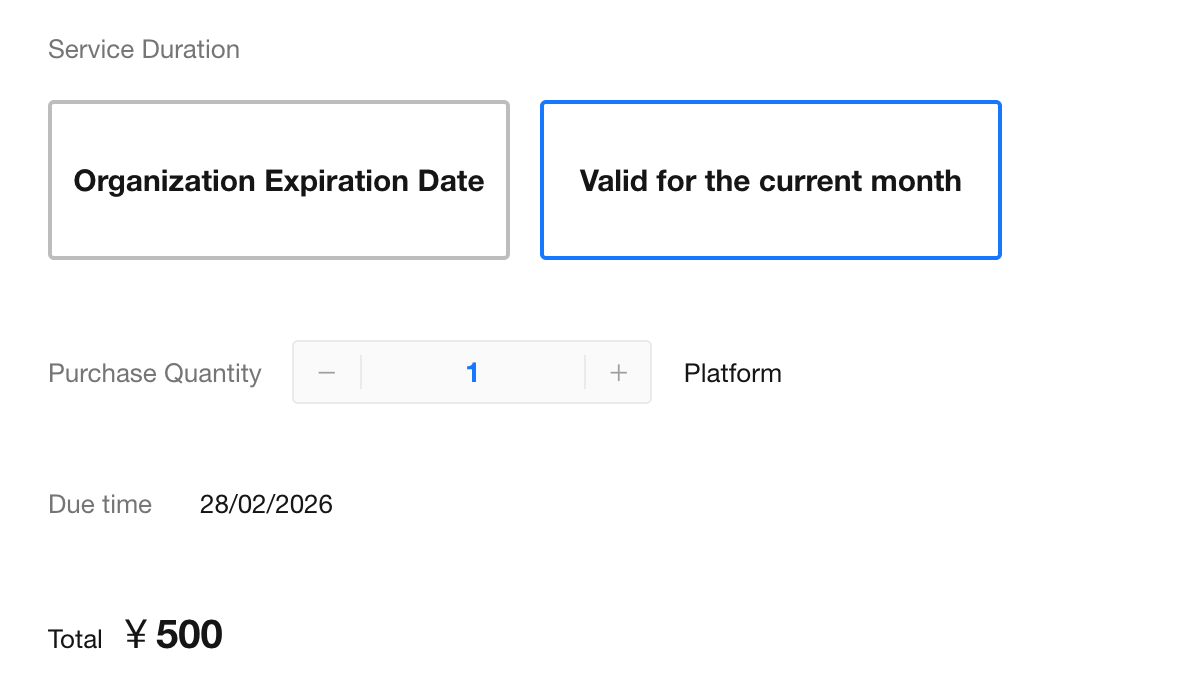
Task: Select Organization Expiration Date duration option
Action: tap(279, 180)
